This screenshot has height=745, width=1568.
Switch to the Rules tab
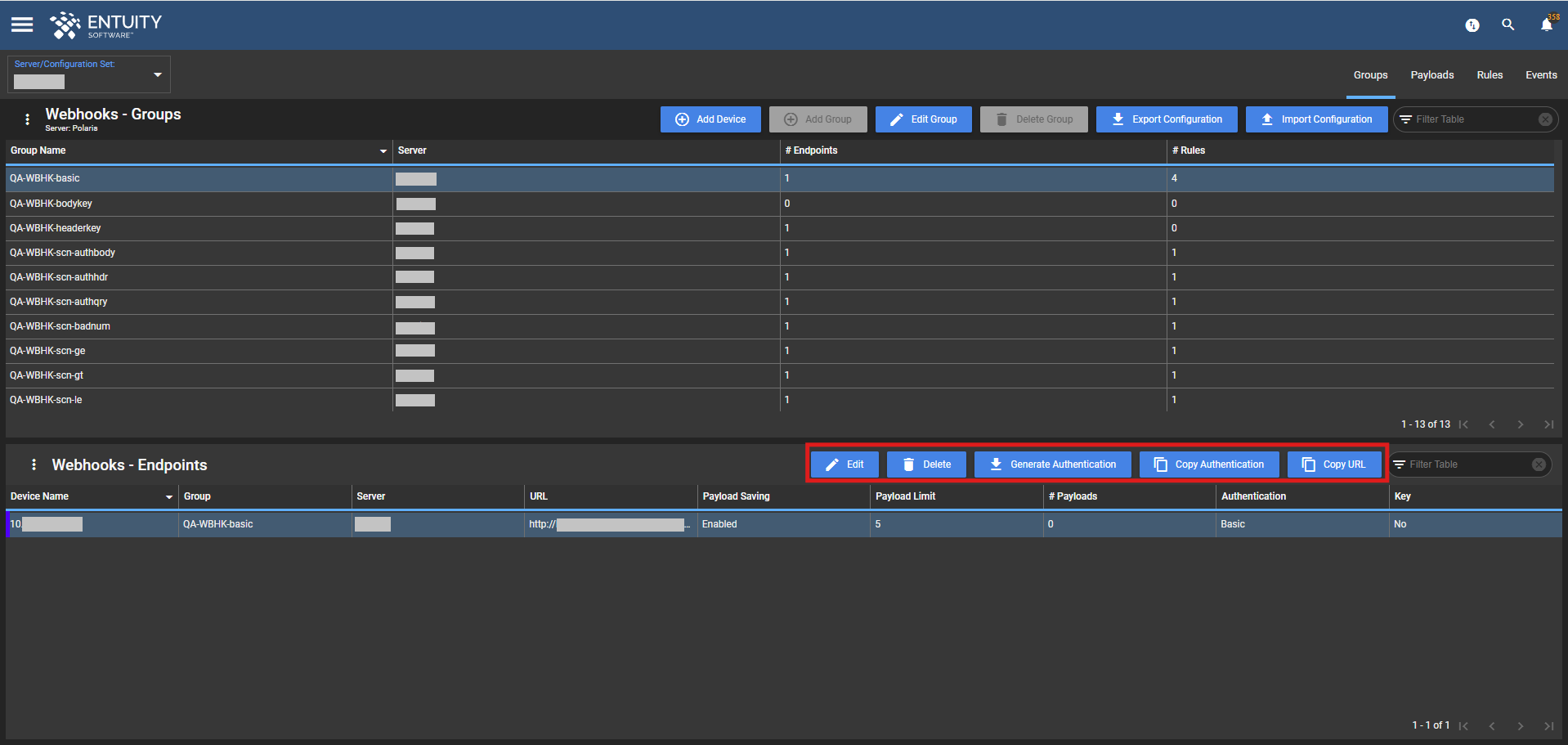pos(1490,75)
